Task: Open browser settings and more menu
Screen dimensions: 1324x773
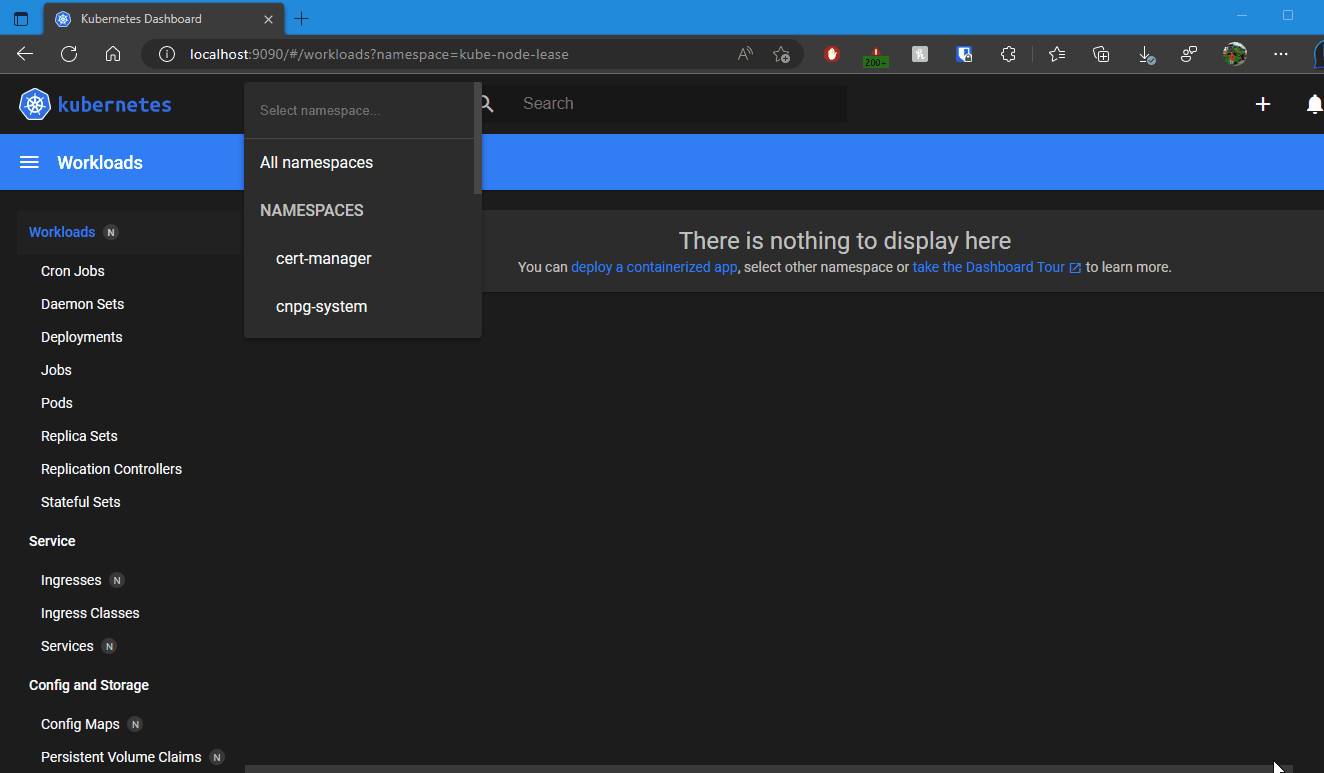Action: (x=1281, y=54)
